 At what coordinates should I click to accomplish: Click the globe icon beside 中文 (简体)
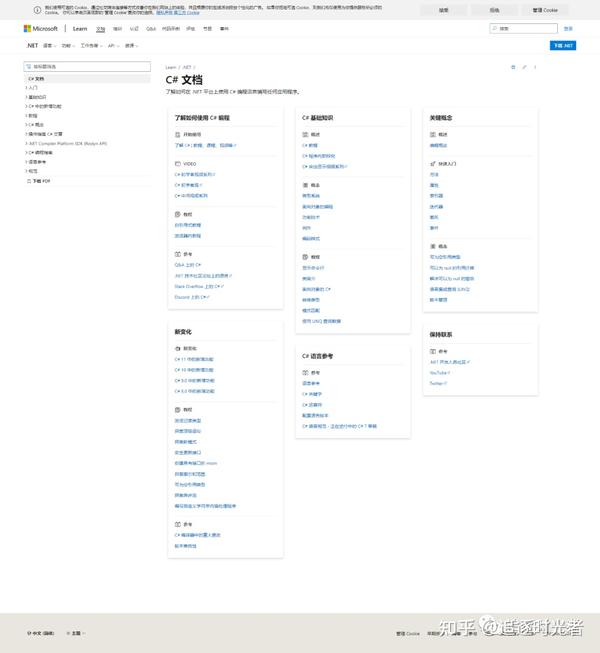[x=29, y=633]
